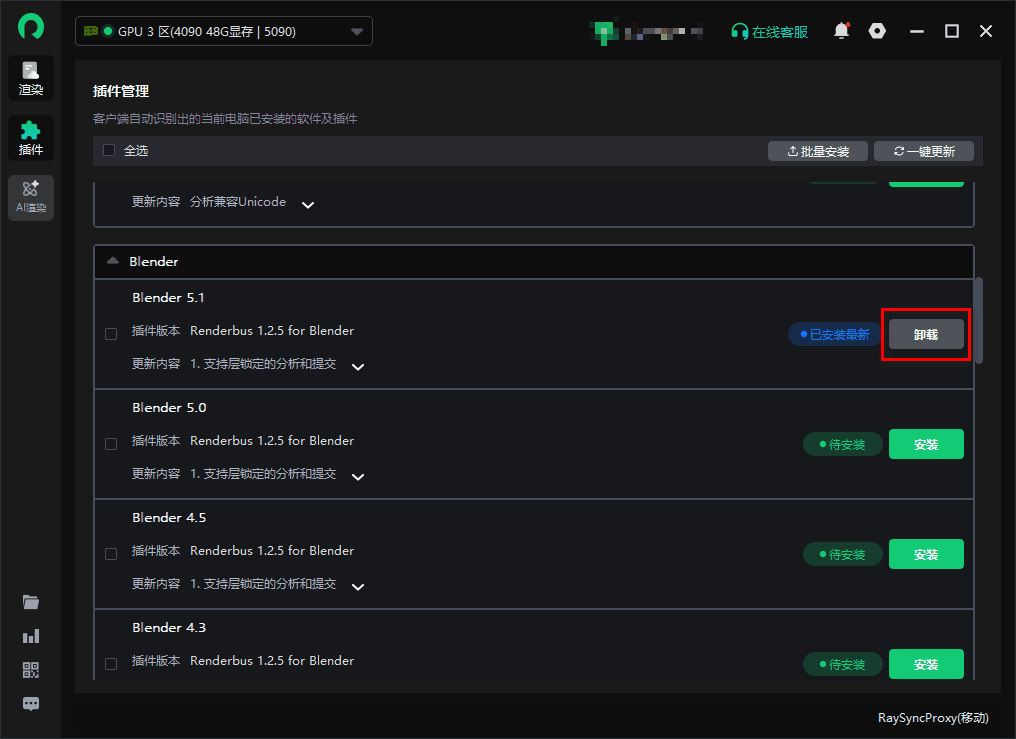Check the Blender 5.0 plugin checkbox
This screenshot has height=739, width=1016.
[x=111, y=444]
